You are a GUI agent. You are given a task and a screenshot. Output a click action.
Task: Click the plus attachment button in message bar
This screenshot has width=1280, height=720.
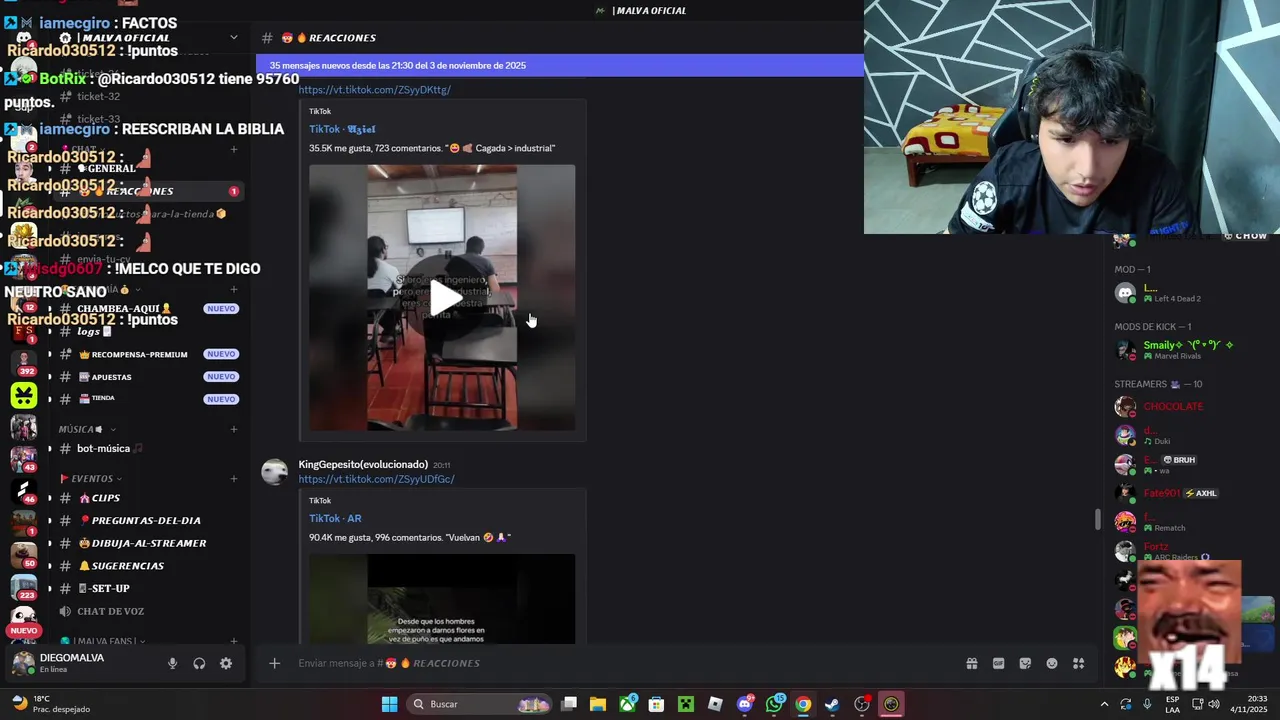click(x=274, y=663)
